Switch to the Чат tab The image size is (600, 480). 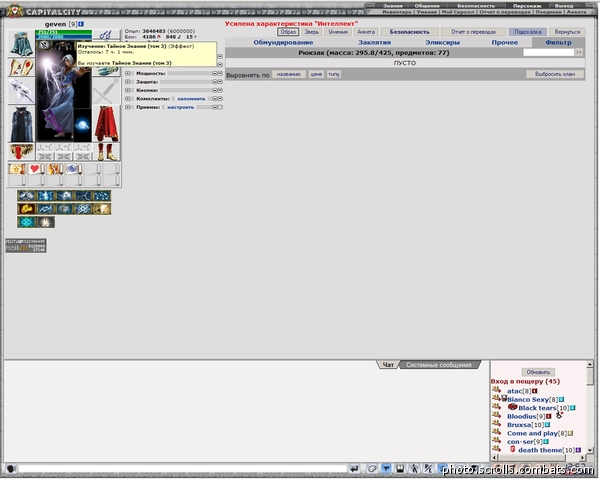[388, 365]
